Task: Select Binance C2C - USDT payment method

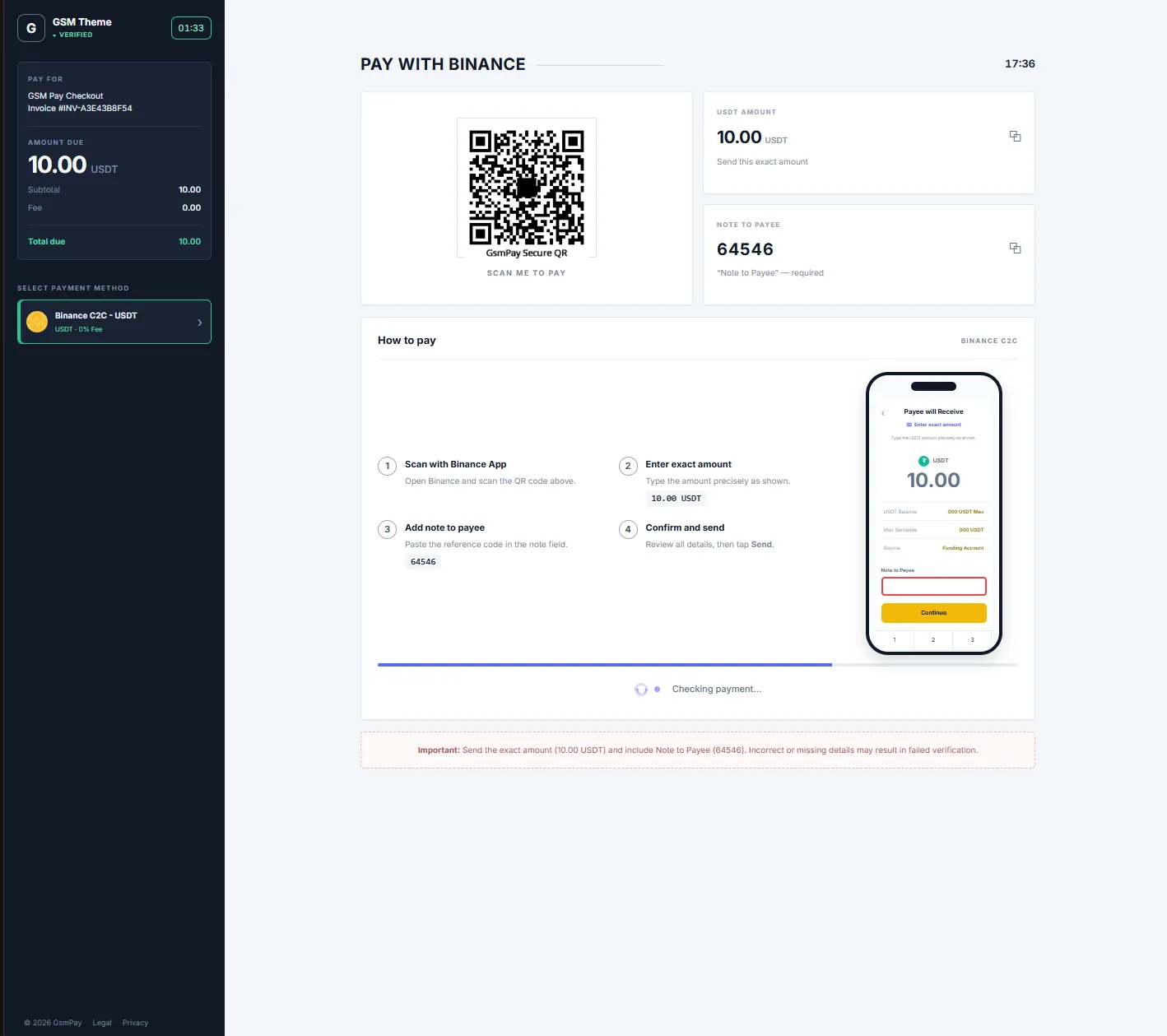Action: [x=114, y=322]
